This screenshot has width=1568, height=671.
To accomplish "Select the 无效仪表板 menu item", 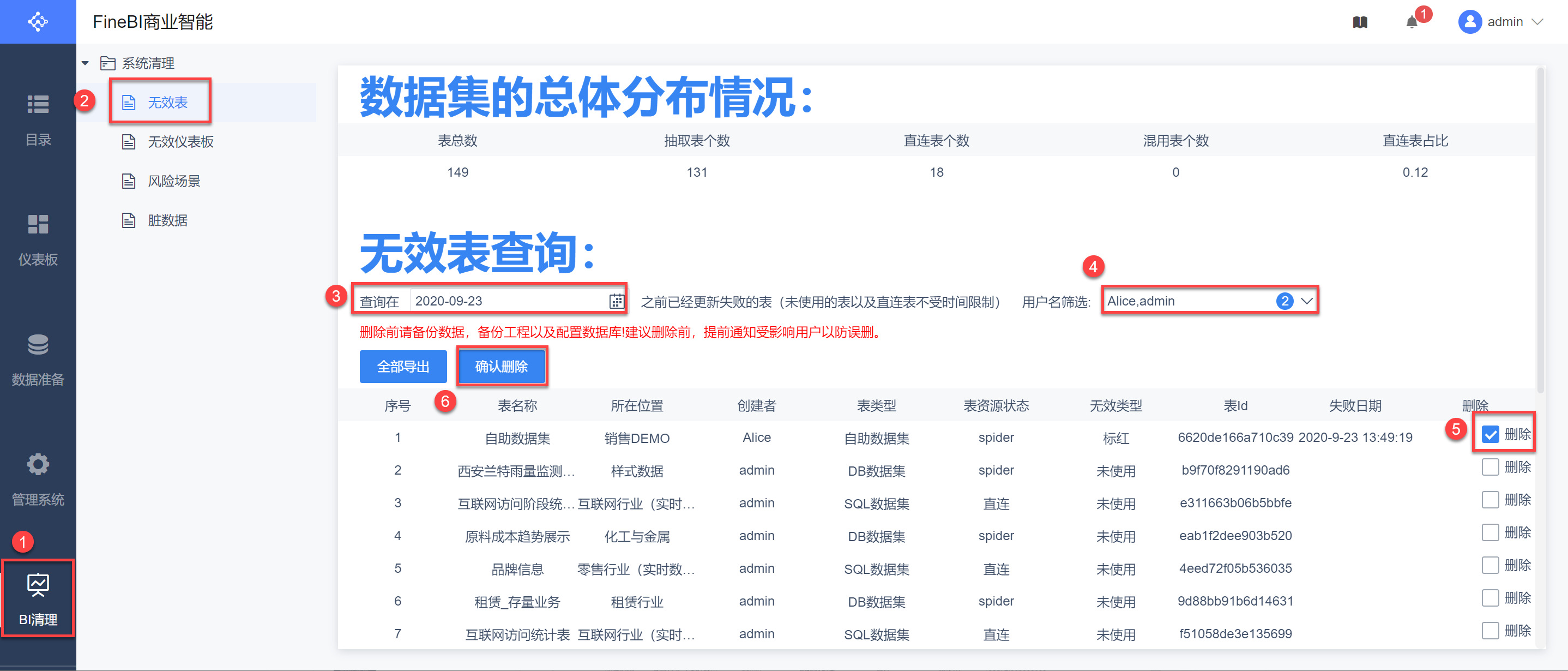I will [180, 142].
